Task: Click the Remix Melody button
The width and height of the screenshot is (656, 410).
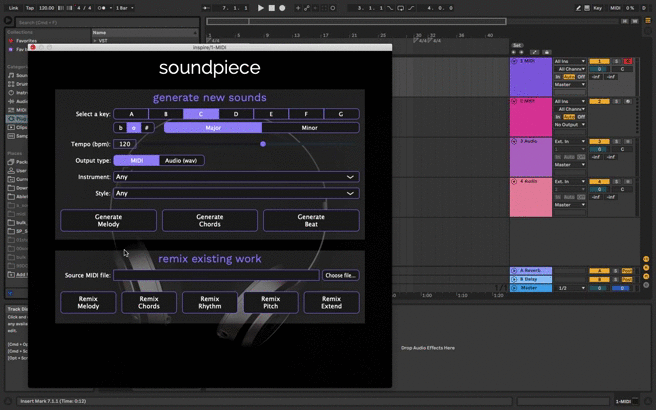Action: coord(88,302)
